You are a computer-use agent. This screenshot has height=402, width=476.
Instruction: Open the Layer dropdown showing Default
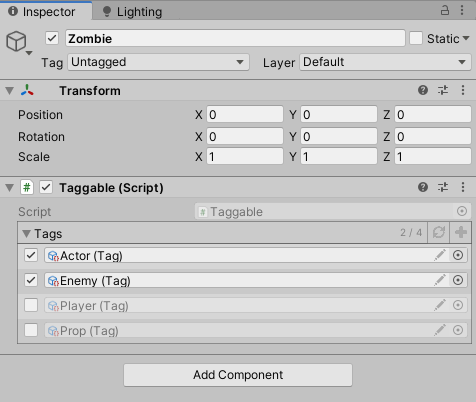tap(385, 62)
